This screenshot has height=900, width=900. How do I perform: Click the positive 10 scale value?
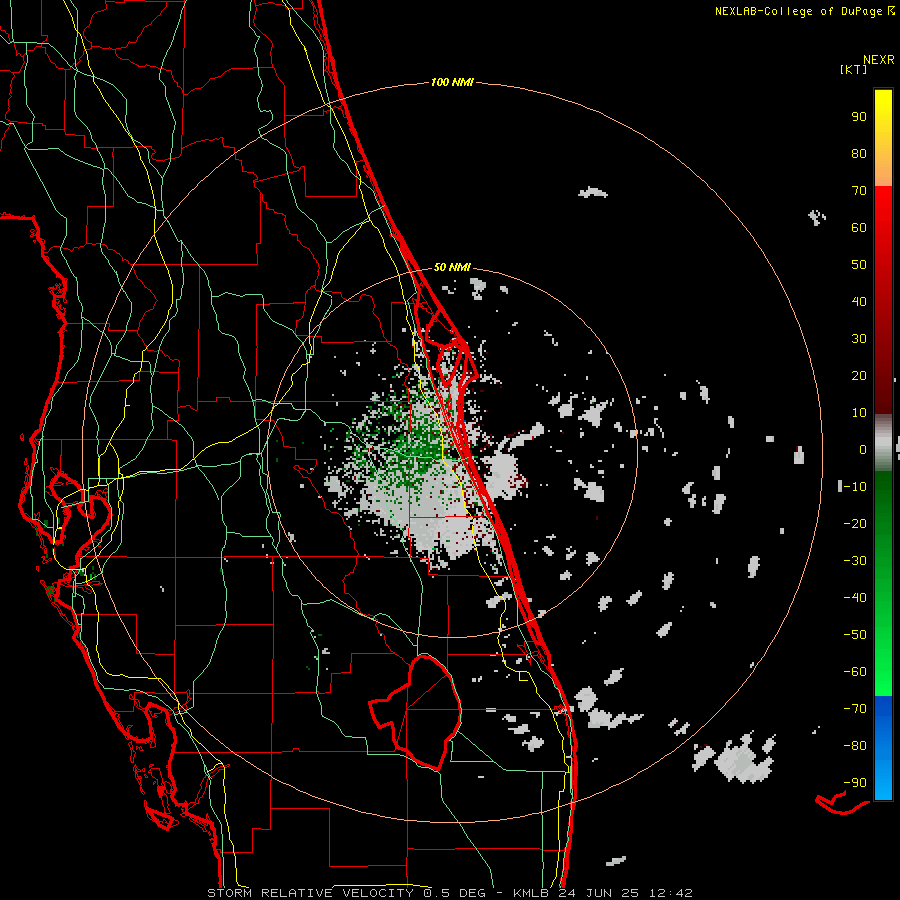click(859, 413)
